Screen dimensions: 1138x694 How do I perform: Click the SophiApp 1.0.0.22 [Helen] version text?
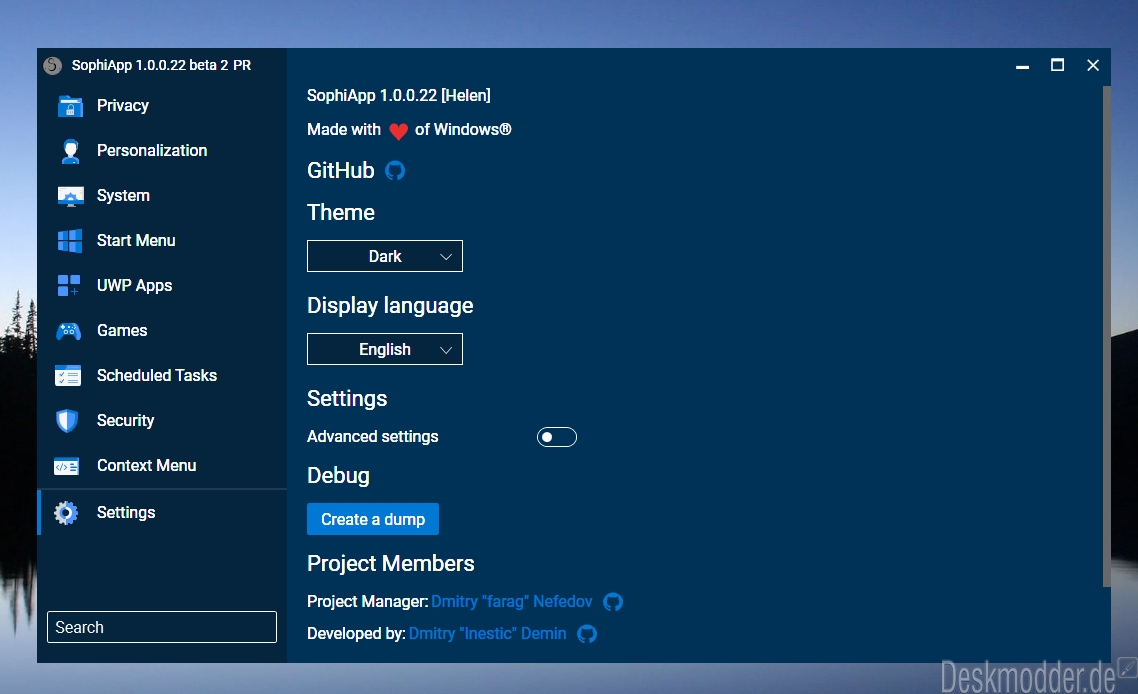[399, 96]
